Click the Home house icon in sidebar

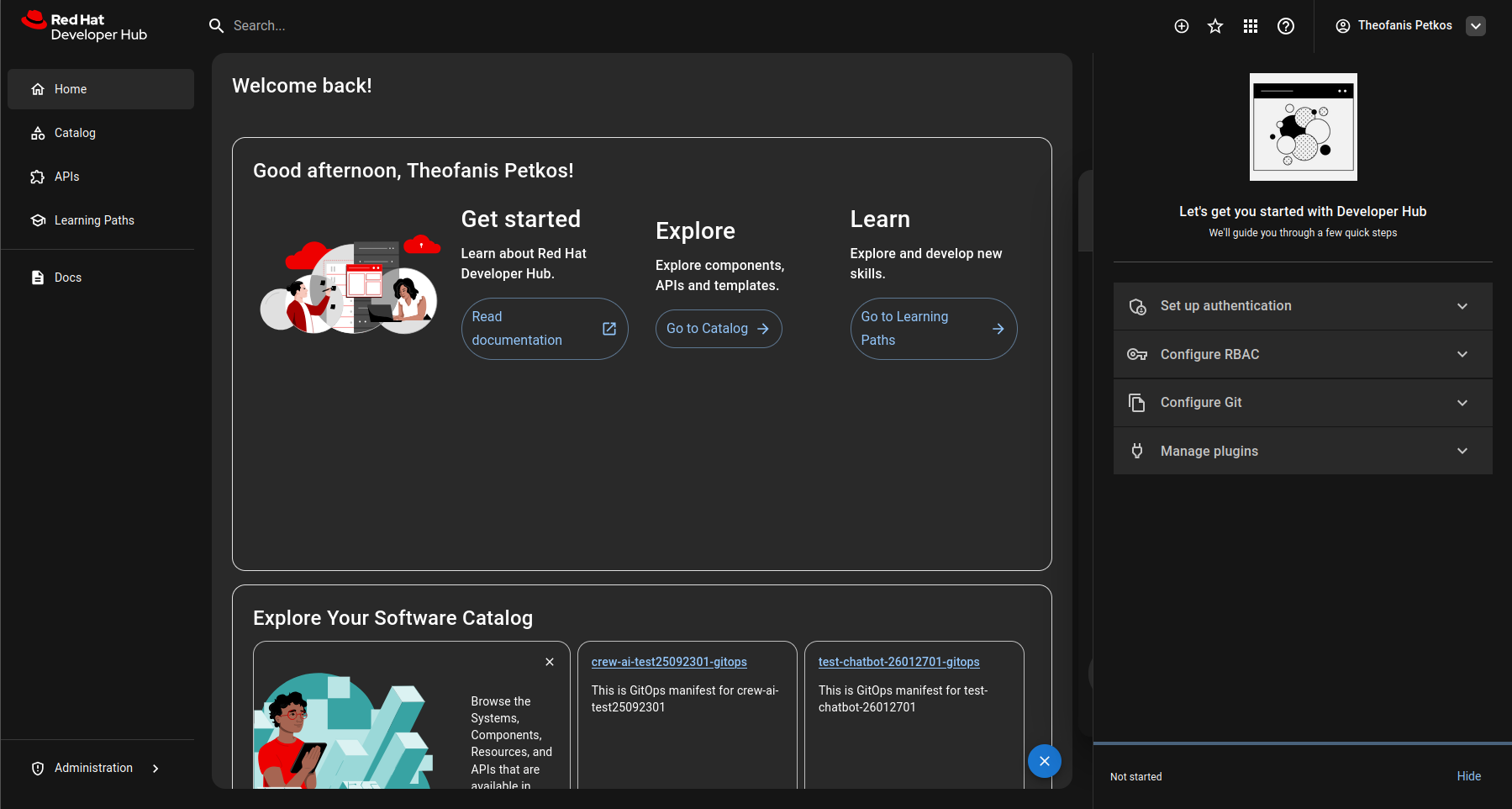click(38, 89)
